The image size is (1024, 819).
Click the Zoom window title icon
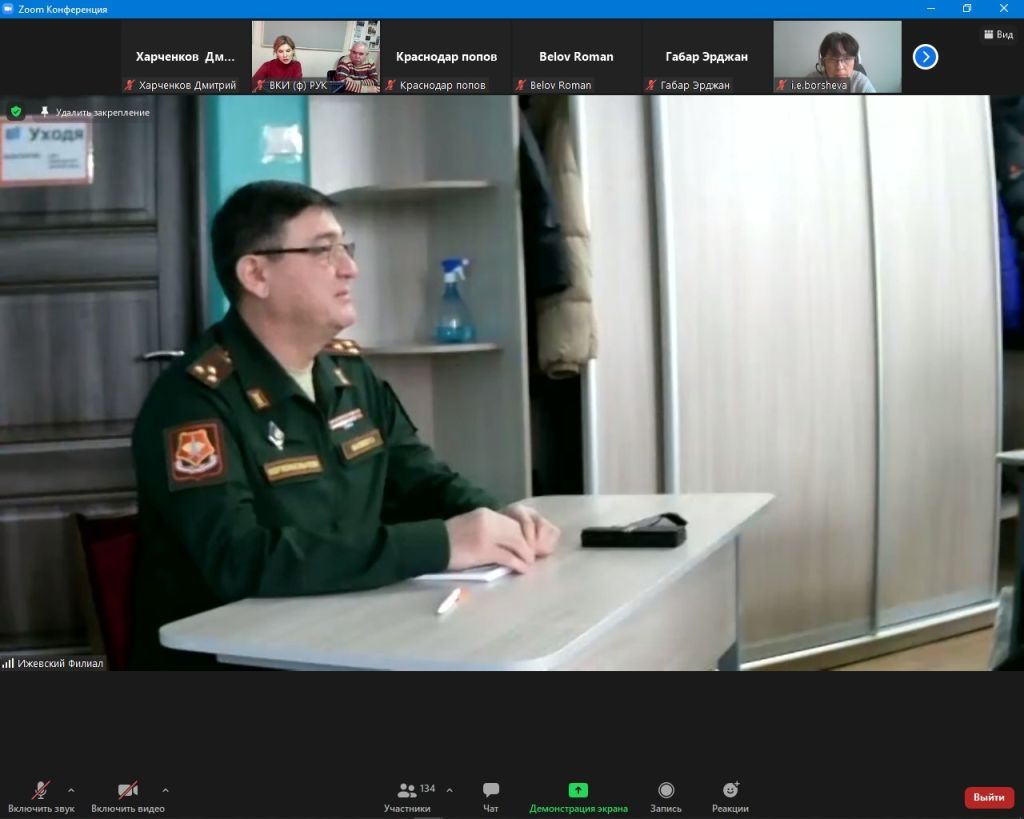[x=8, y=8]
